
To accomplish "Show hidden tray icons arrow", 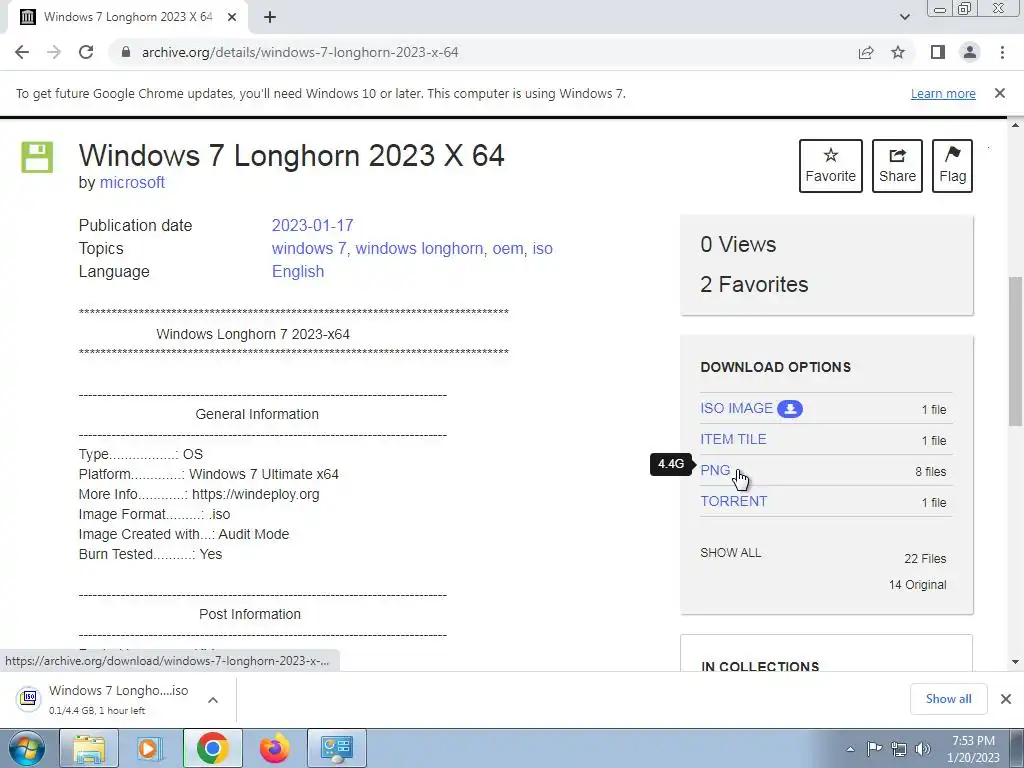I will click(850, 749).
